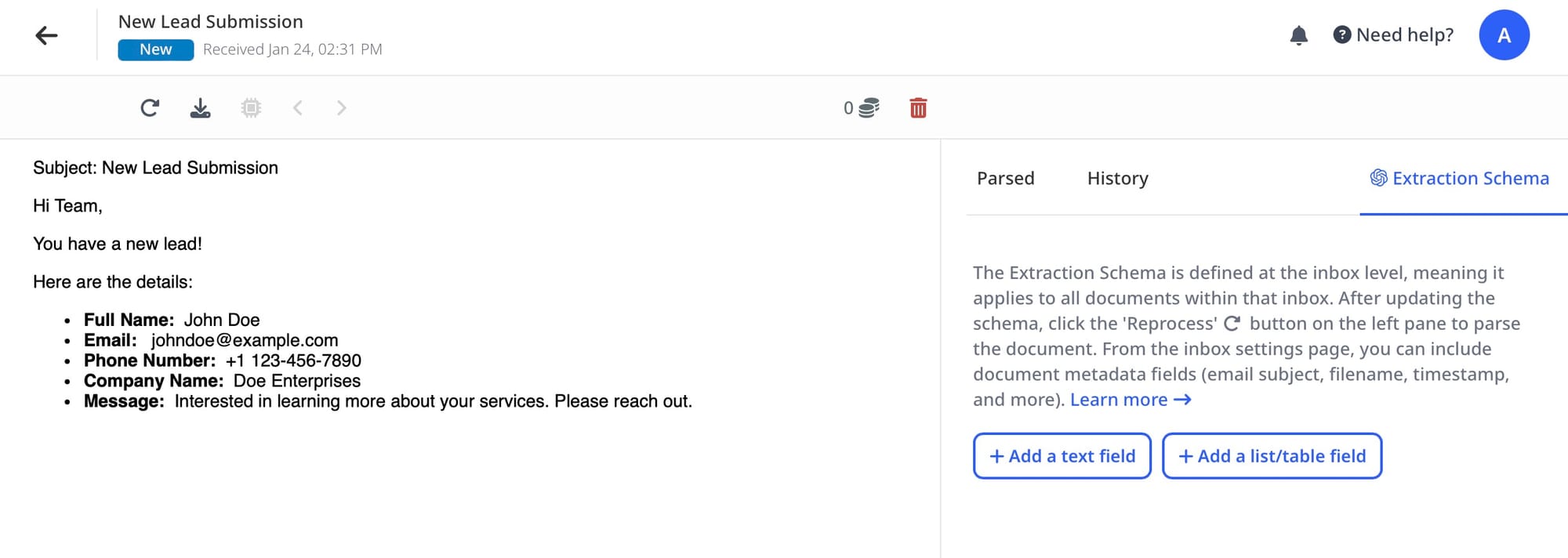Go back using the left arrow
This screenshot has height=558, width=1568.
pos(47,35)
